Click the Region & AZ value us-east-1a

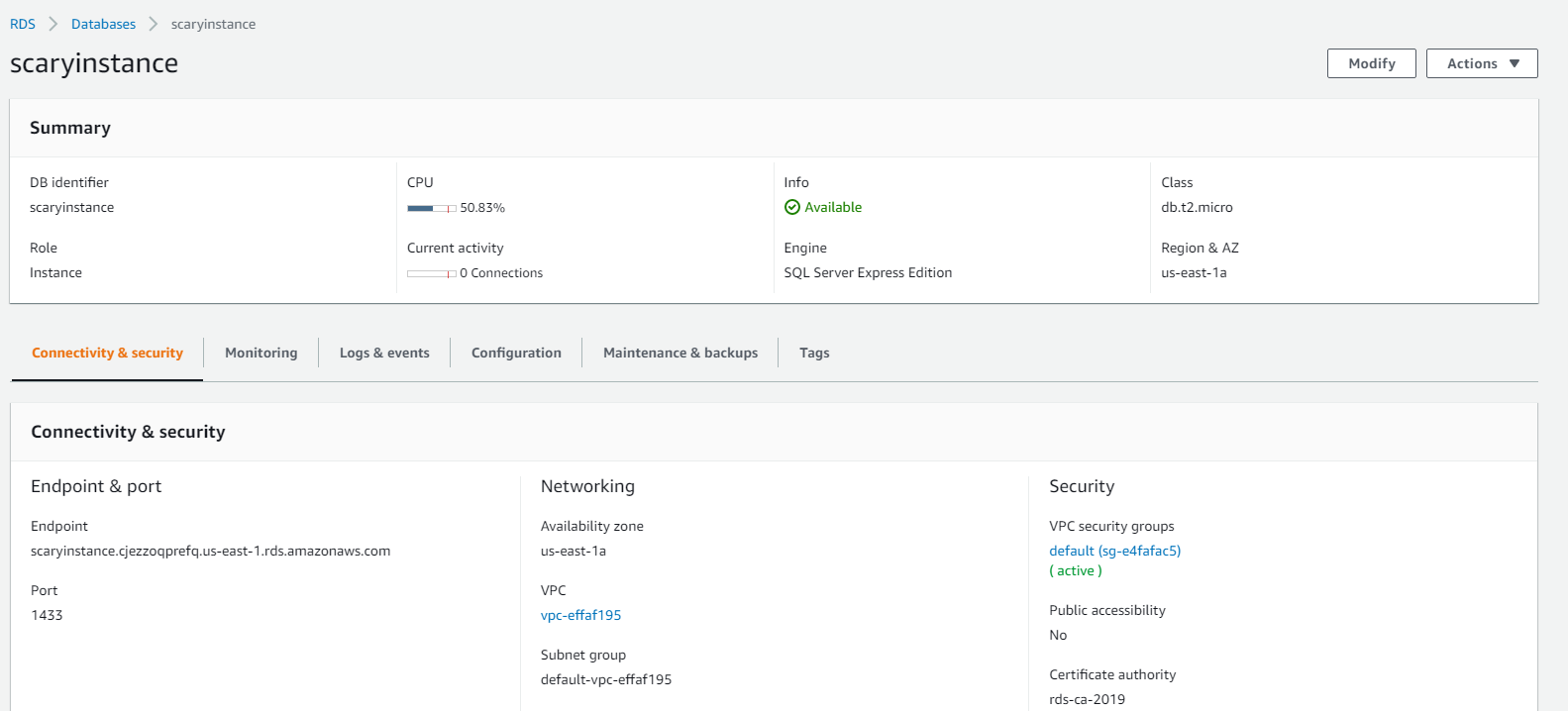(1194, 272)
